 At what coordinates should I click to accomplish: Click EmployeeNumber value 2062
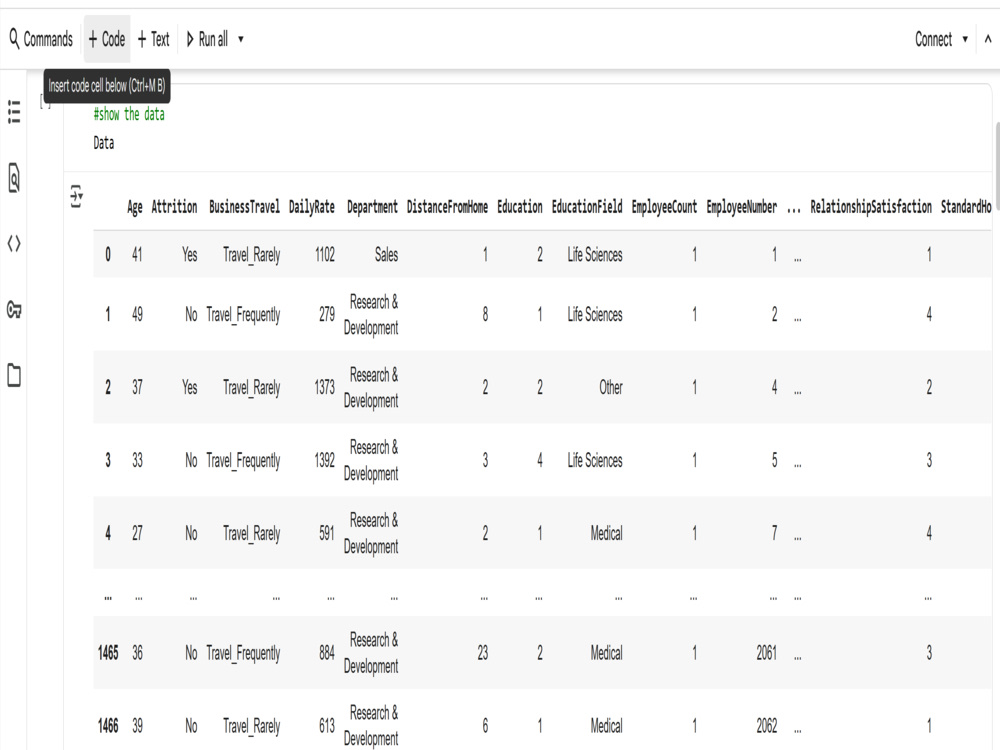(767, 726)
